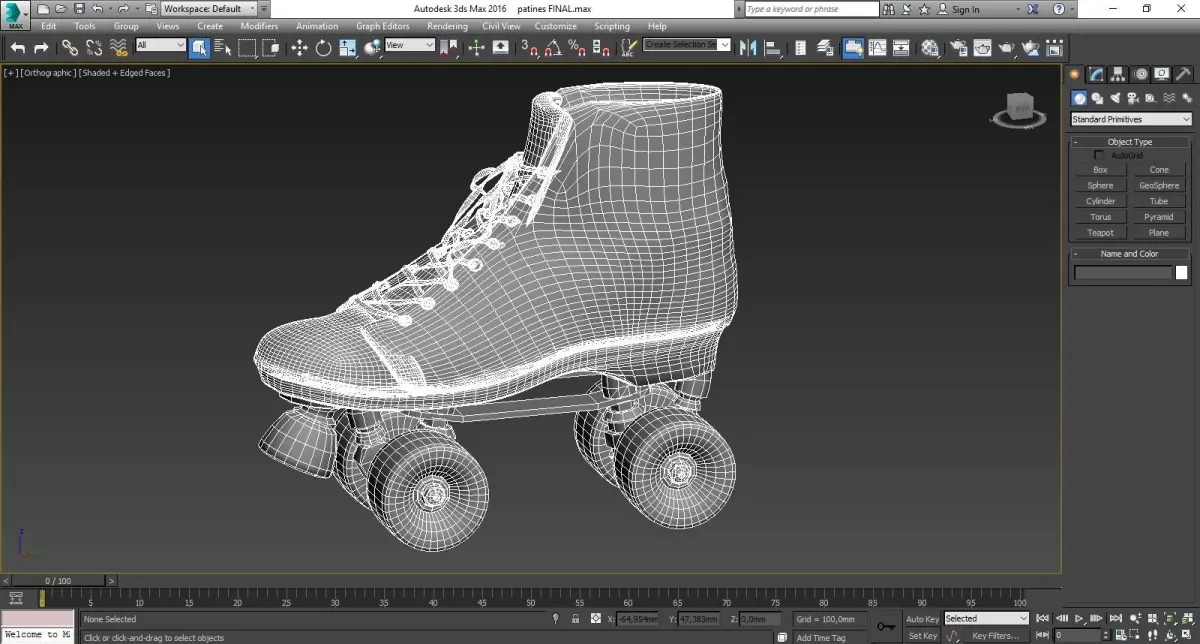The image size is (1200, 644).
Task: Toggle Set Key mode
Action: tap(922, 636)
